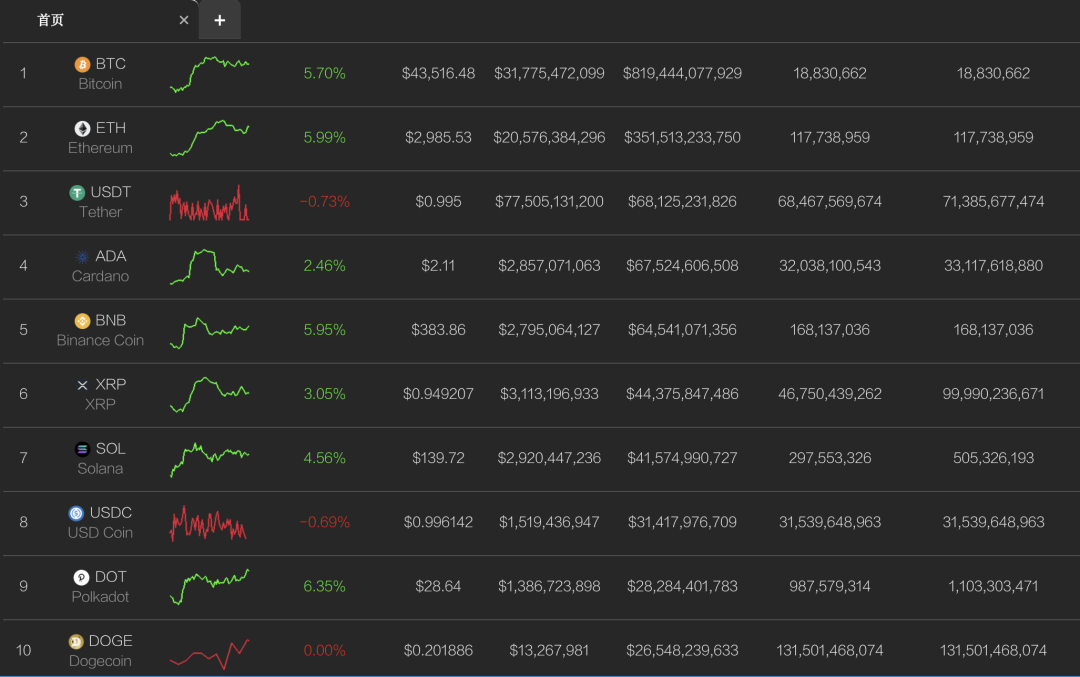Click the $139.72 Solana price
Viewport: 1080px width, 677px height.
click(438, 458)
